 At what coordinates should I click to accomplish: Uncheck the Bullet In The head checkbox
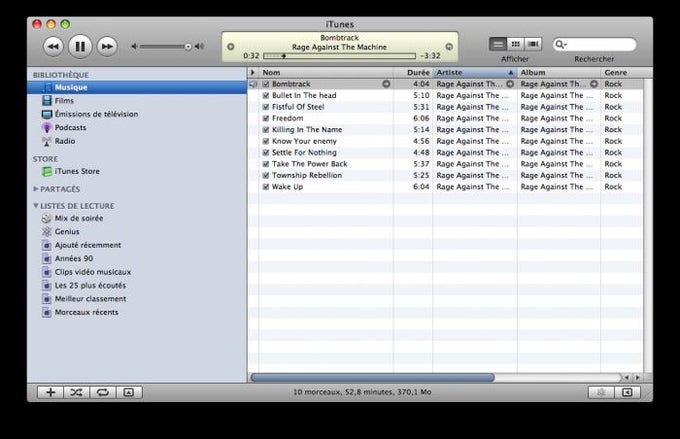click(x=266, y=95)
